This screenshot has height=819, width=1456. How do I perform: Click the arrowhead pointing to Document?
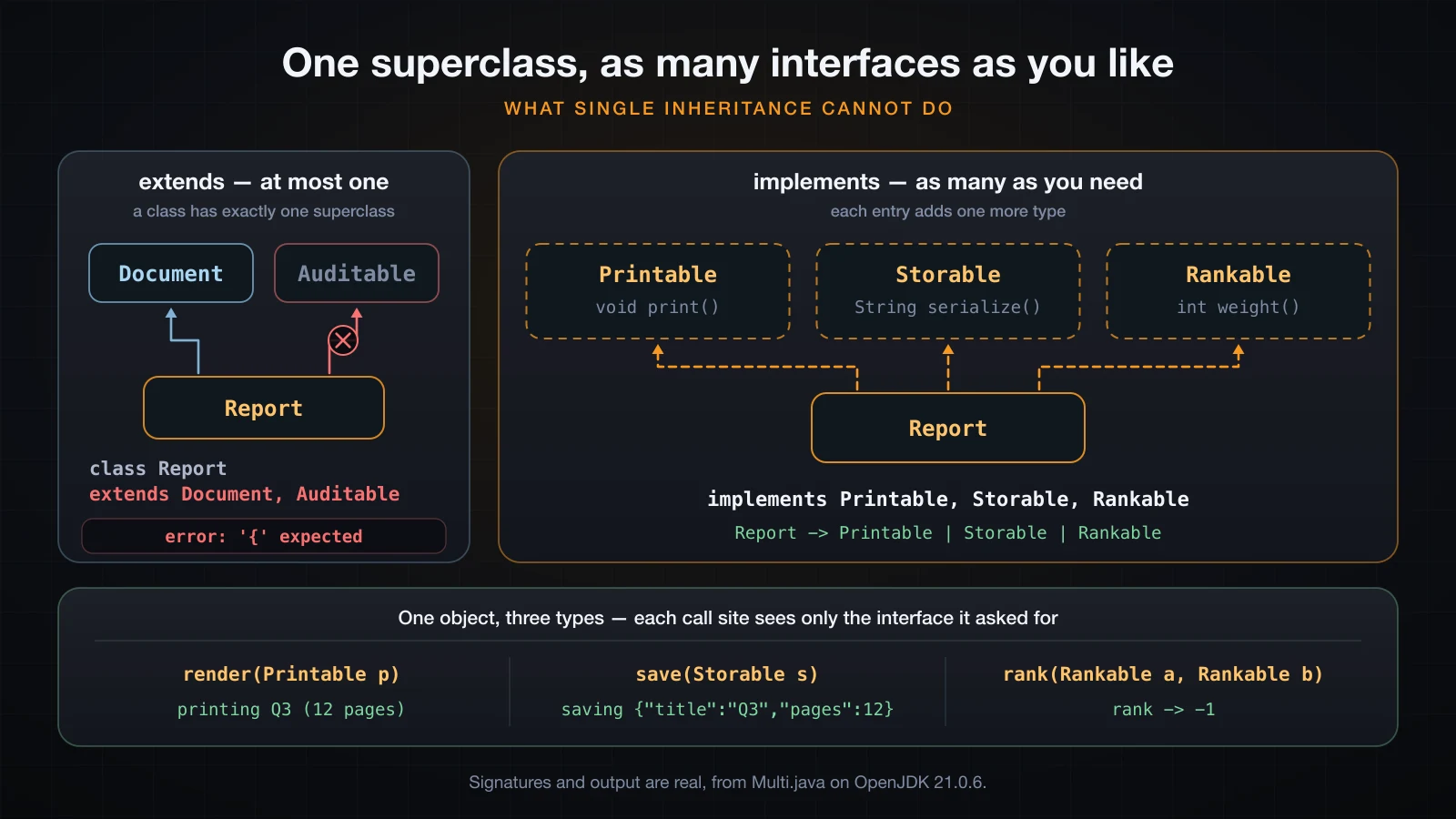[x=171, y=313]
